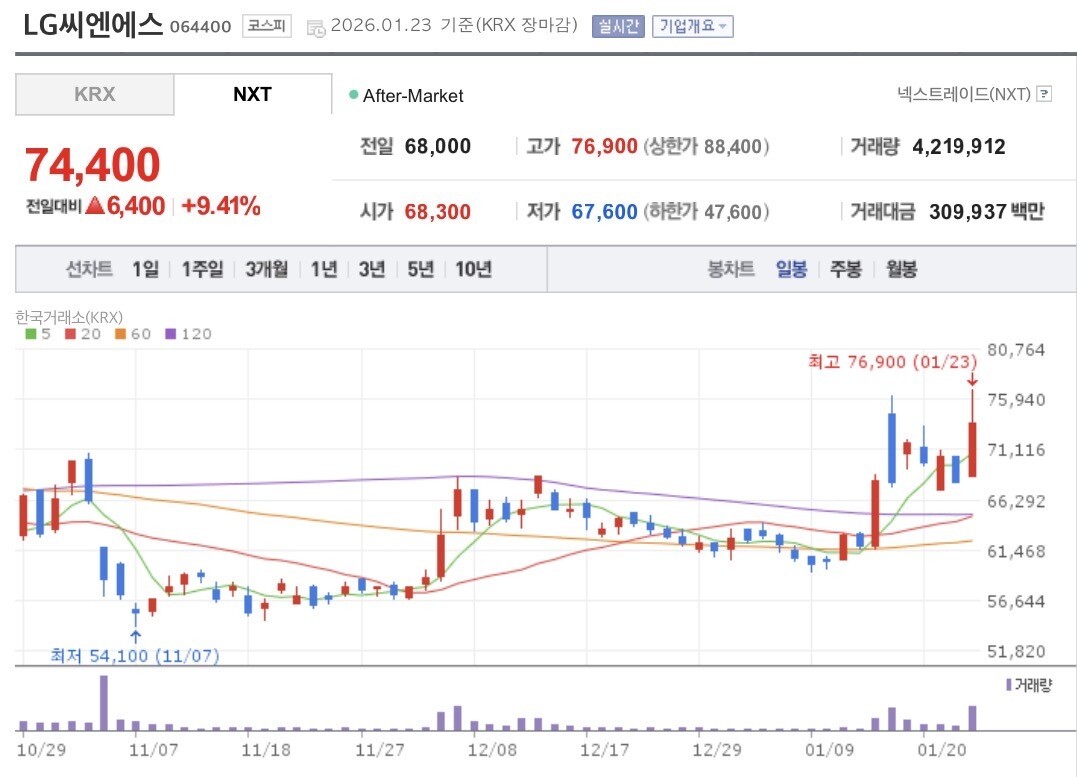Select the 1주일 line chart period
The height and width of the screenshot is (777, 1077).
click(202, 269)
